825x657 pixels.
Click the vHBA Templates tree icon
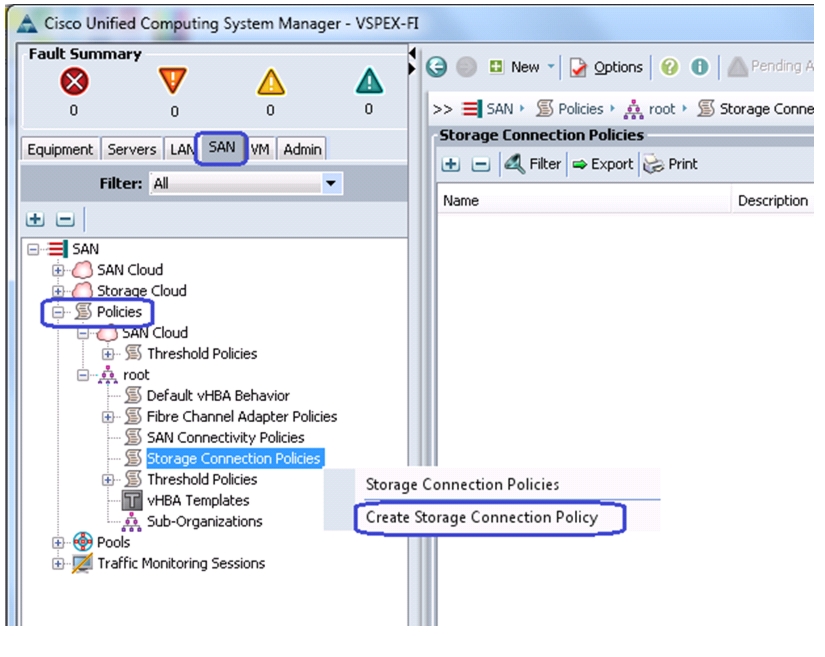[132, 500]
